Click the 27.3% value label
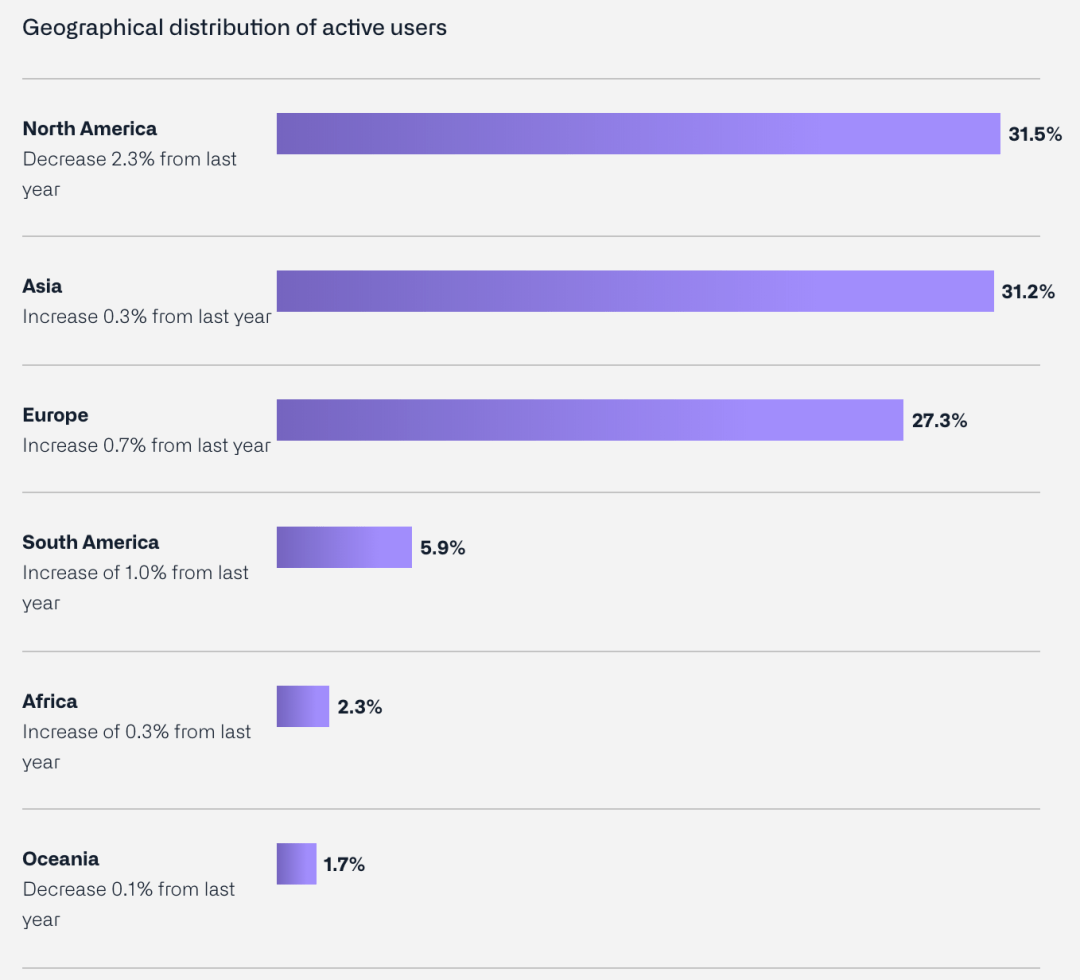The width and height of the screenshot is (1080, 980). click(x=939, y=421)
